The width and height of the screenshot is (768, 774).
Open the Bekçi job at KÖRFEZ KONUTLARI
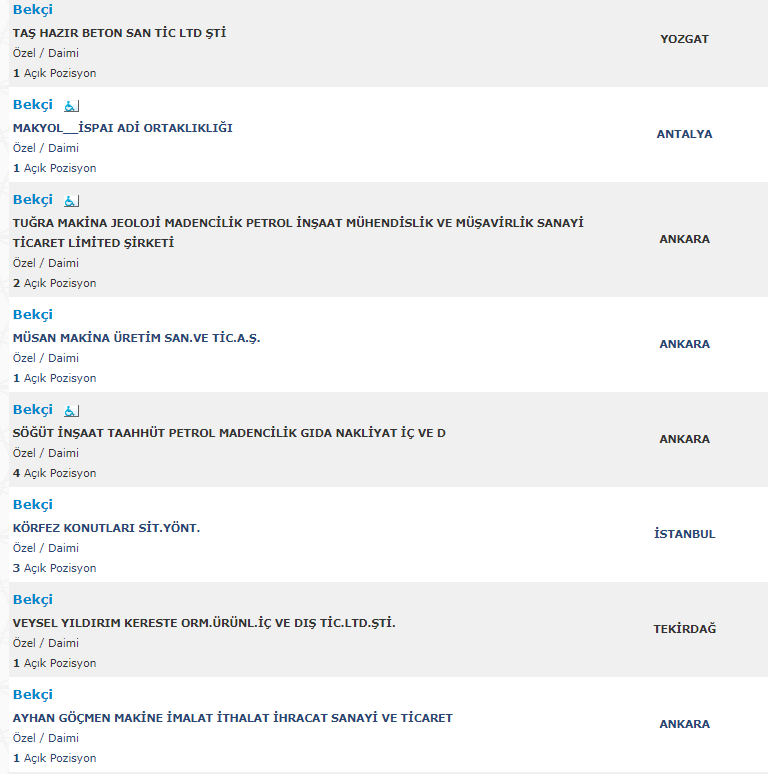point(33,505)
